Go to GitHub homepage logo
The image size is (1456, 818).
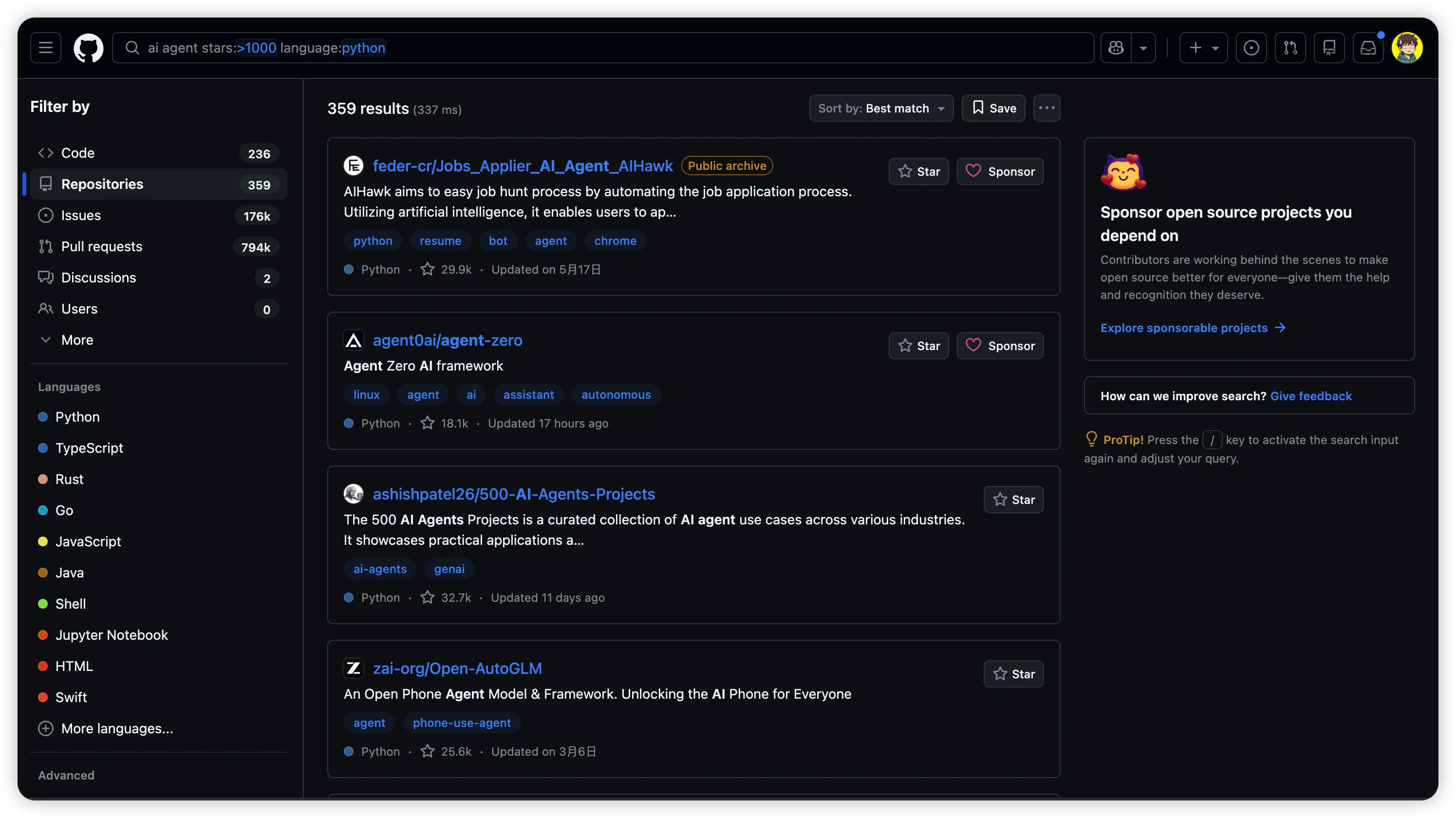[89, 48]
